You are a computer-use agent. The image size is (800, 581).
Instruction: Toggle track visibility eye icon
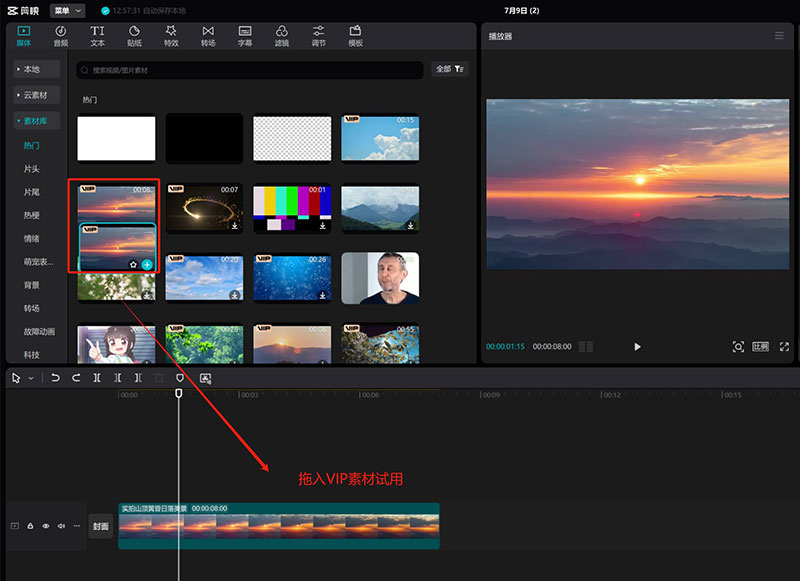46,525
